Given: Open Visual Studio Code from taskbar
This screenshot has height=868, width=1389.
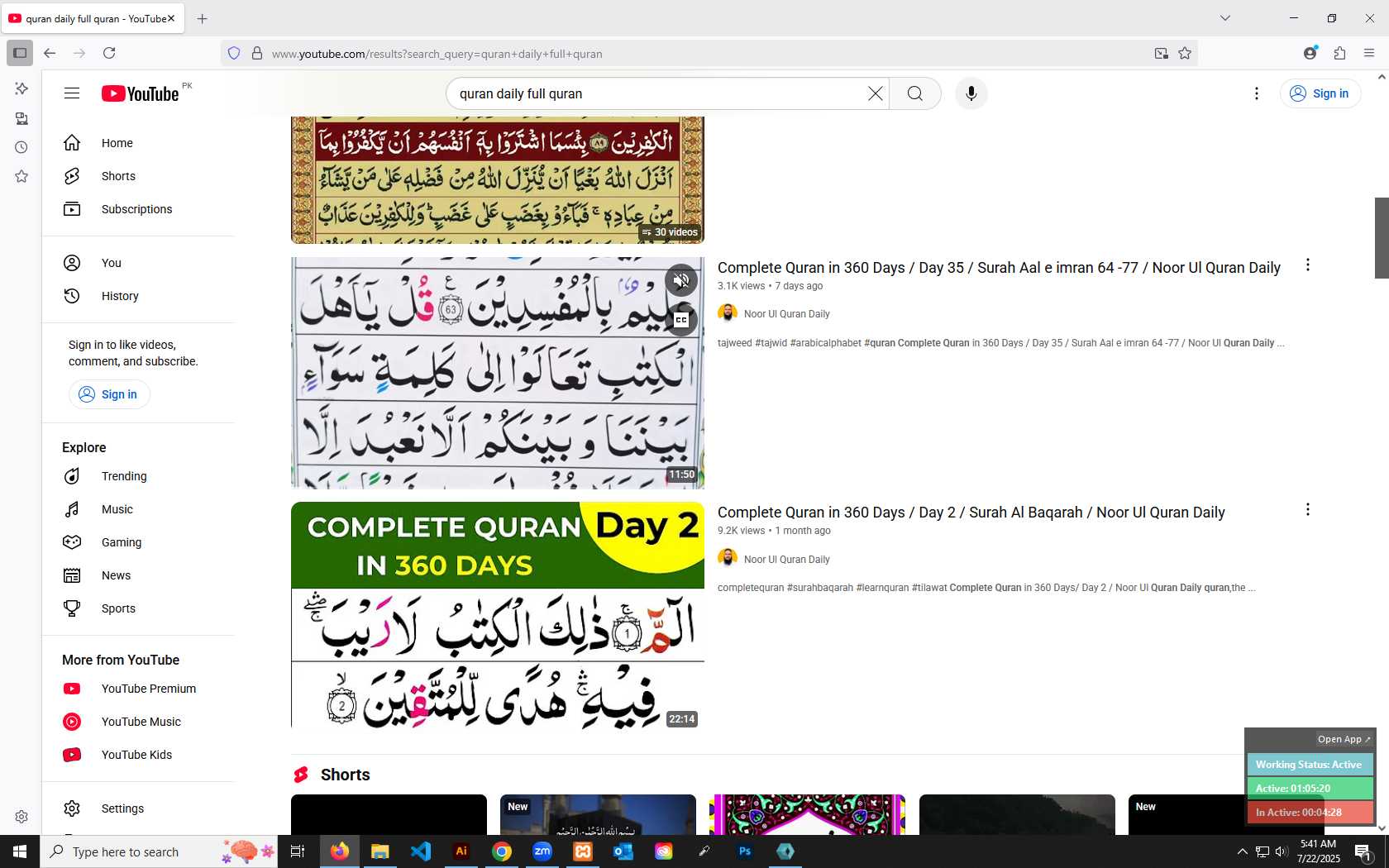Looking at the screenshot, I should point(421,851).
